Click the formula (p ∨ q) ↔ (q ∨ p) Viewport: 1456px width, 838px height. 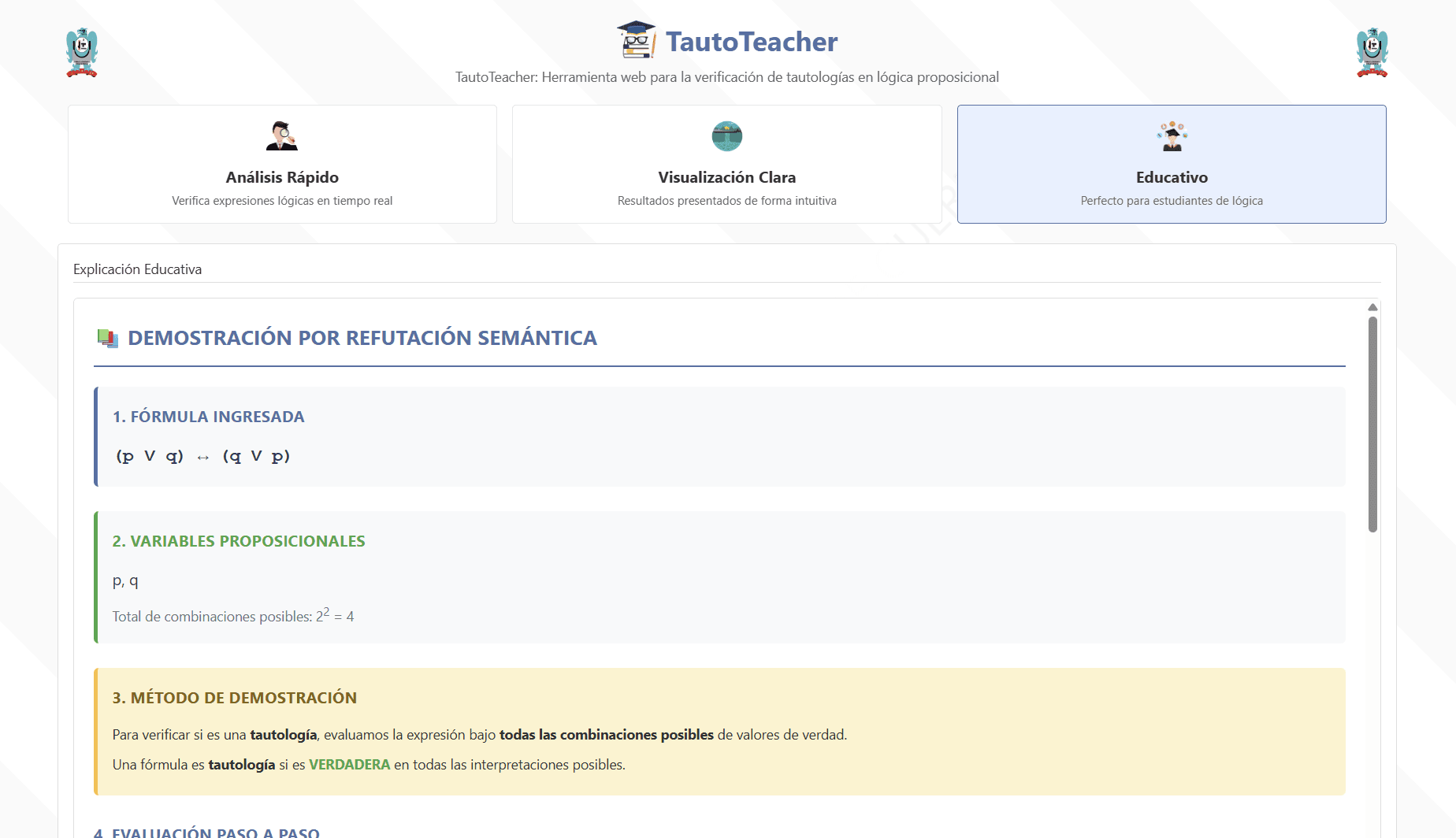click(x=202, y=456)
